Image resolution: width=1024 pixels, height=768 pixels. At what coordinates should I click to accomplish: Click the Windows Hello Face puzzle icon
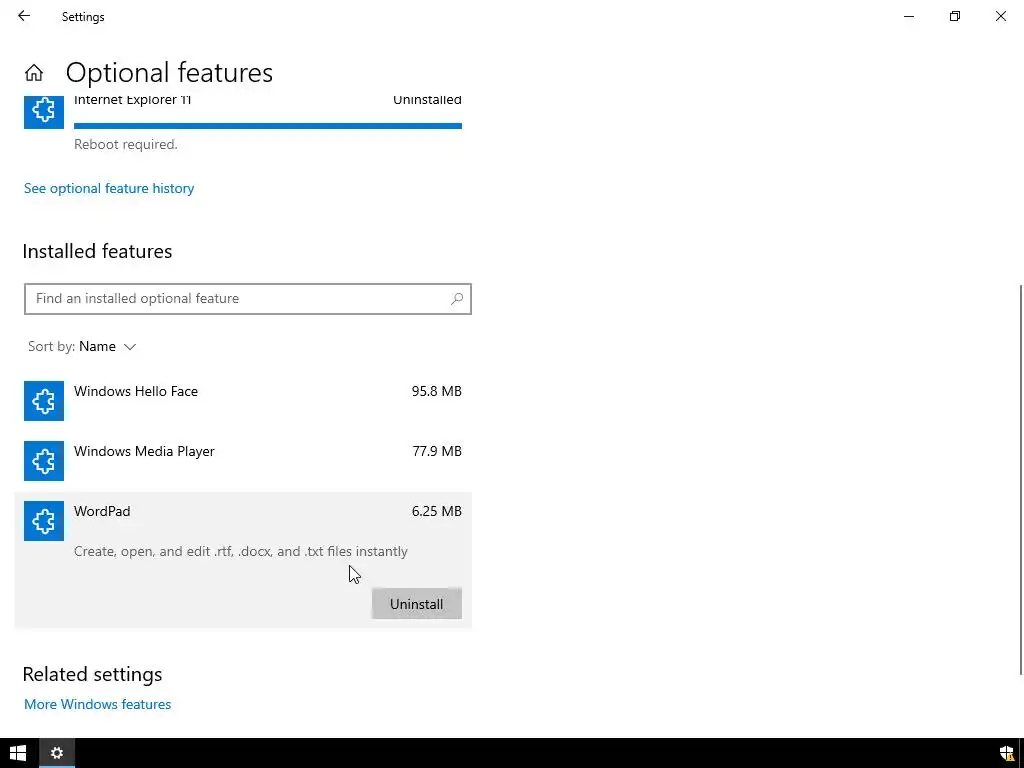click(44, 401)
